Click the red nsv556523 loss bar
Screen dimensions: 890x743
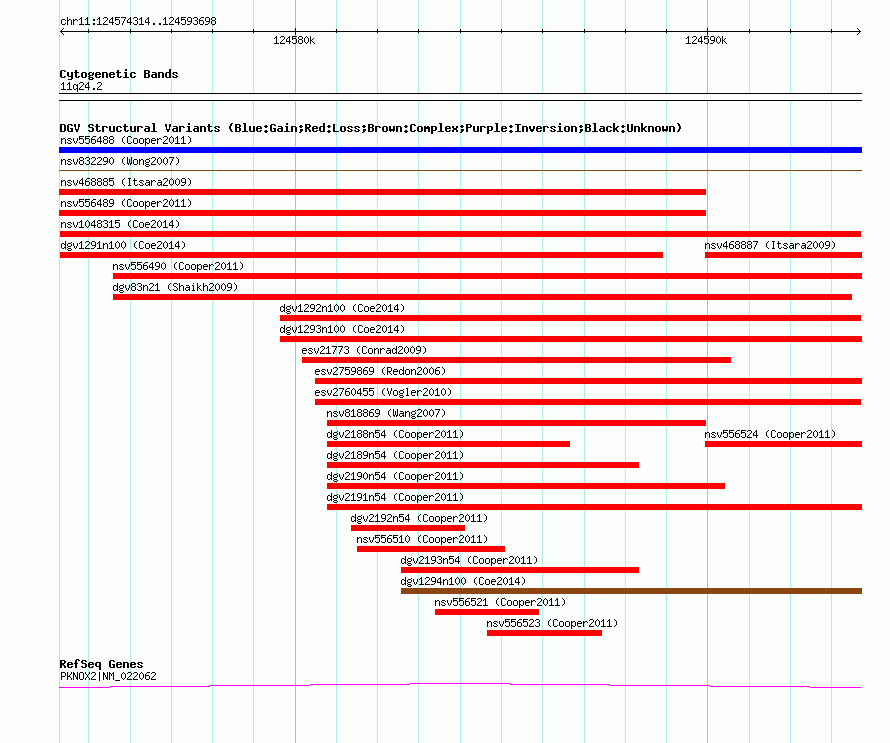coord(544,633)
